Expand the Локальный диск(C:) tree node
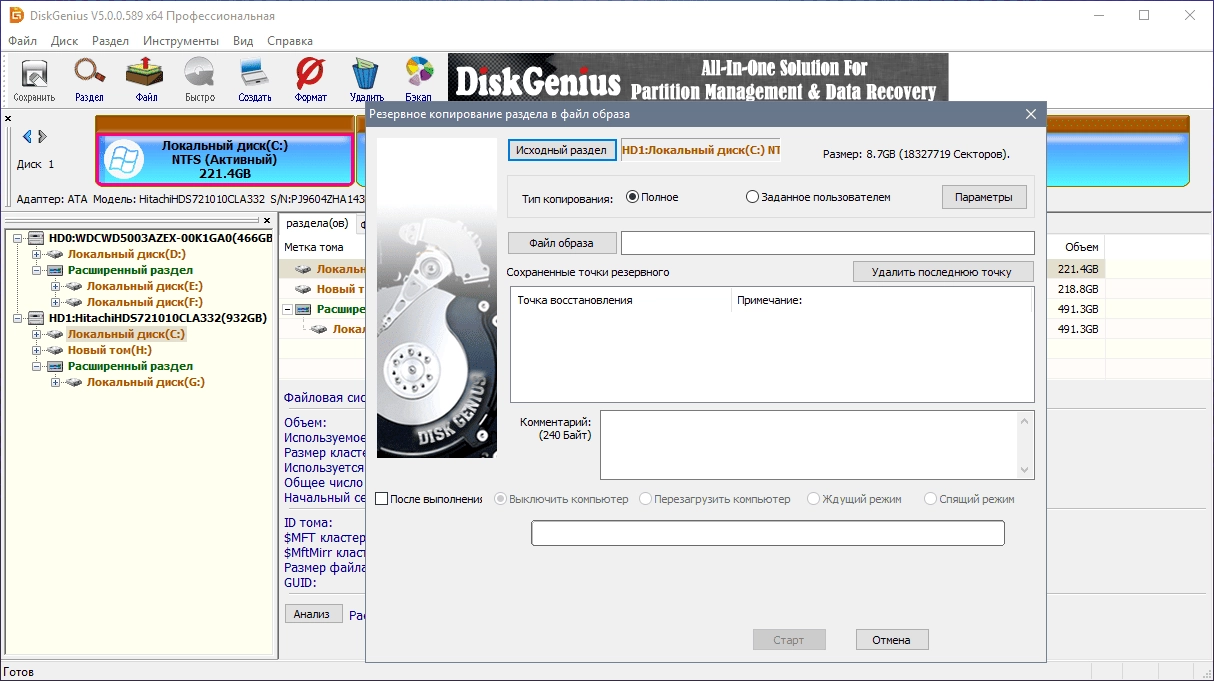1214x681 pixels. click(37, 334)
